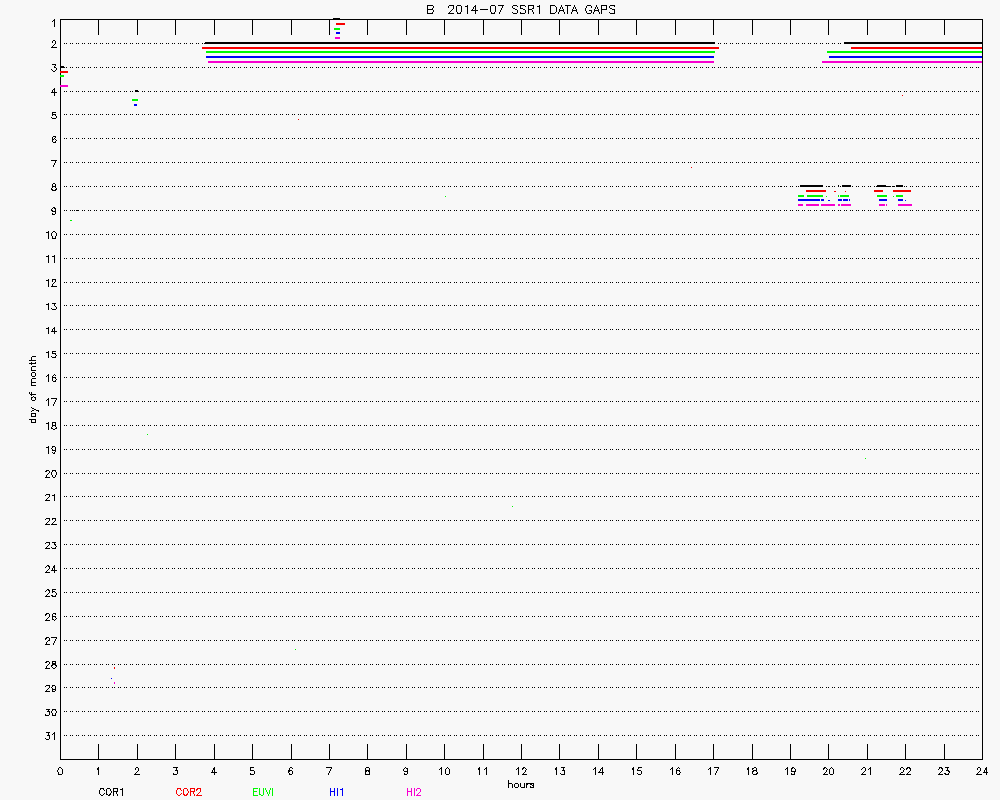
Task: Select the green EUVI legend label
Action: [263, 792]
